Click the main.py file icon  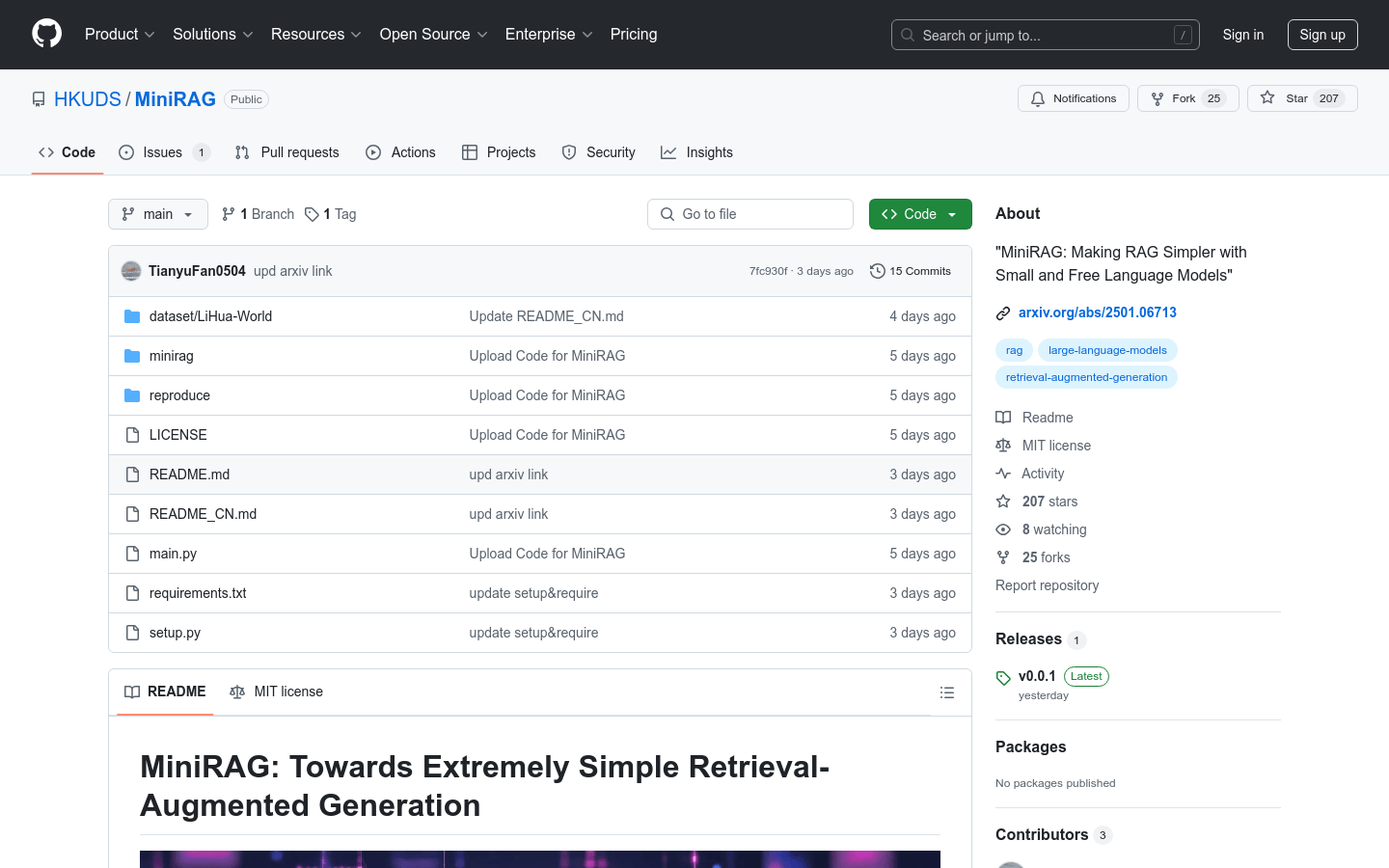[x=132, y=554]
